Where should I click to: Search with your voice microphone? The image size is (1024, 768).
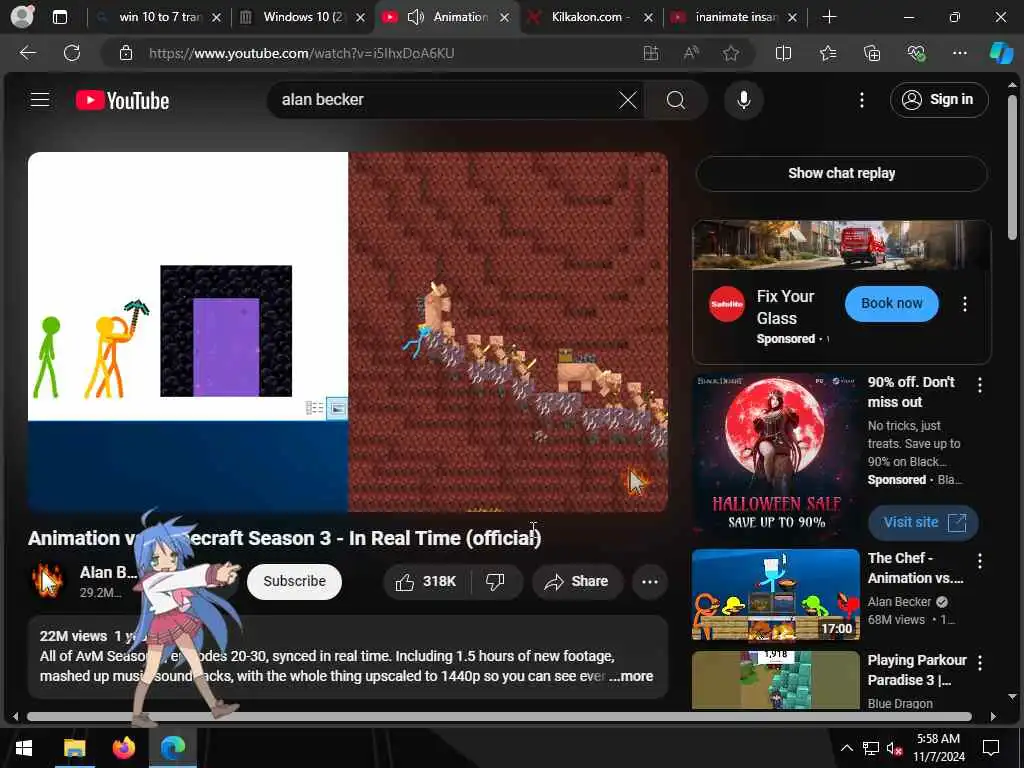point(743,100)
